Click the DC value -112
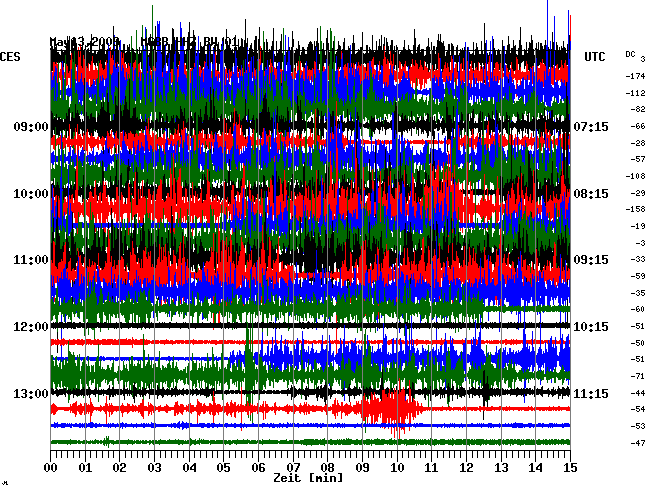650x494 pixels. click(x=635, y=93)
